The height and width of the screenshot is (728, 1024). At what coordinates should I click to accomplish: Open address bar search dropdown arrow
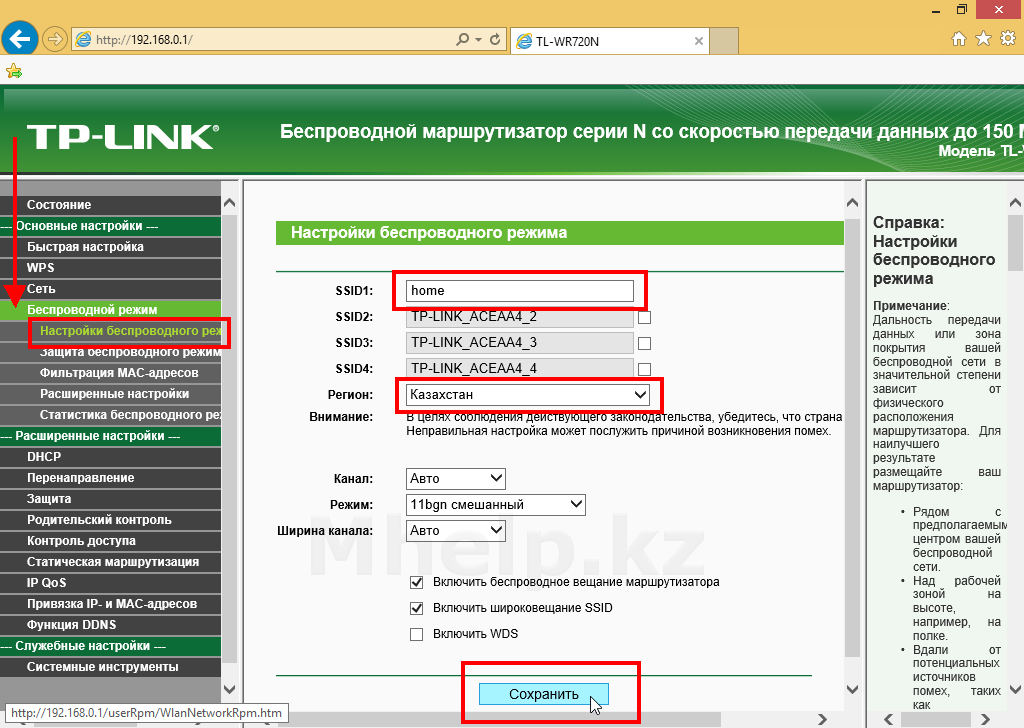tap(478, 39)
